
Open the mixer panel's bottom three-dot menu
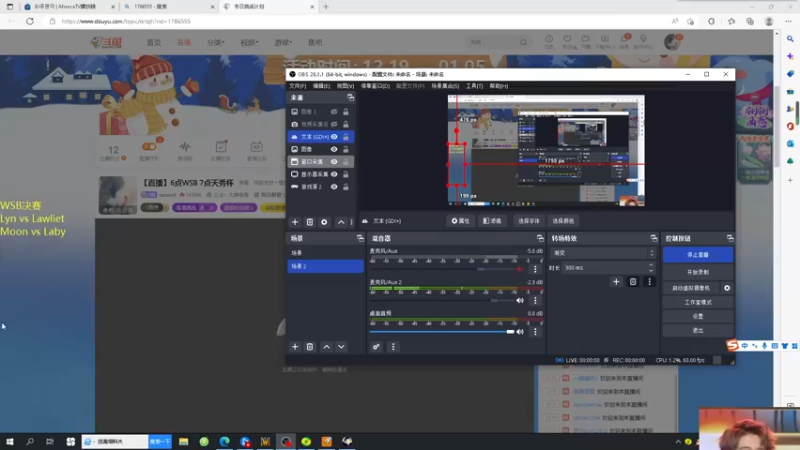393,347
